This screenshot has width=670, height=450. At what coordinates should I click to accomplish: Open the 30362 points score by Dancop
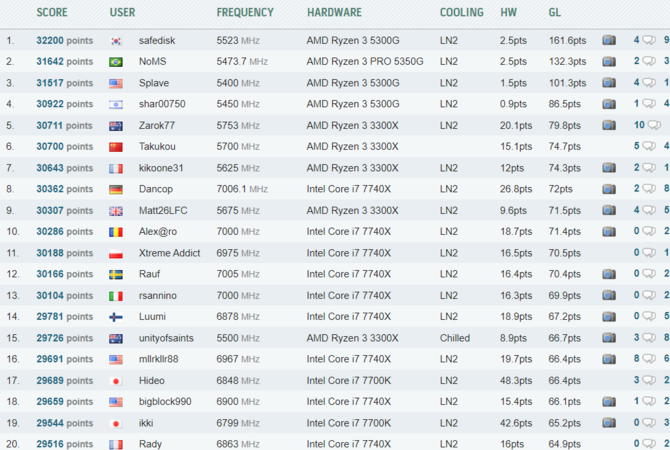[65, 189]
